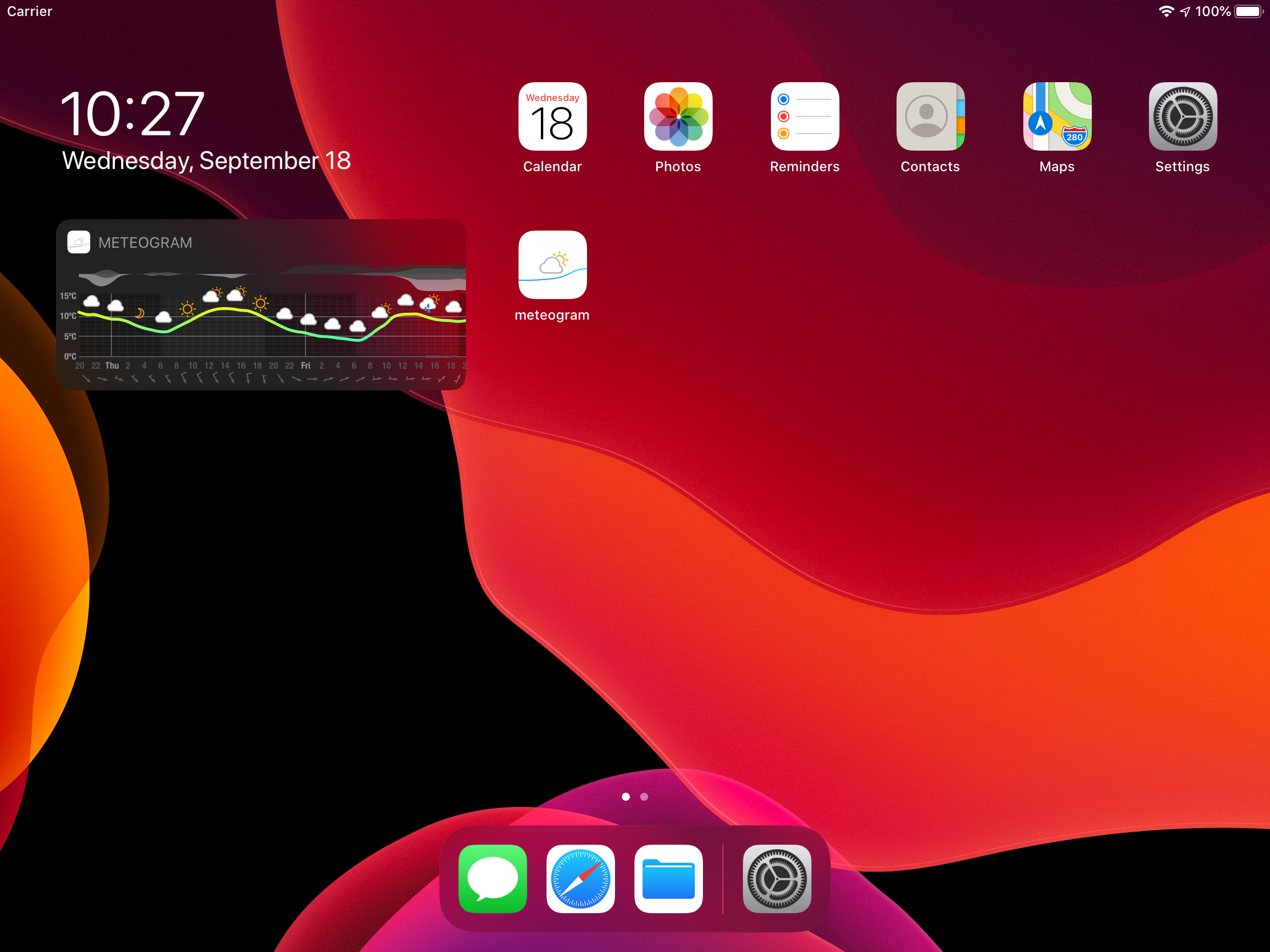Launch the Photos app

[x=678, y=116]
